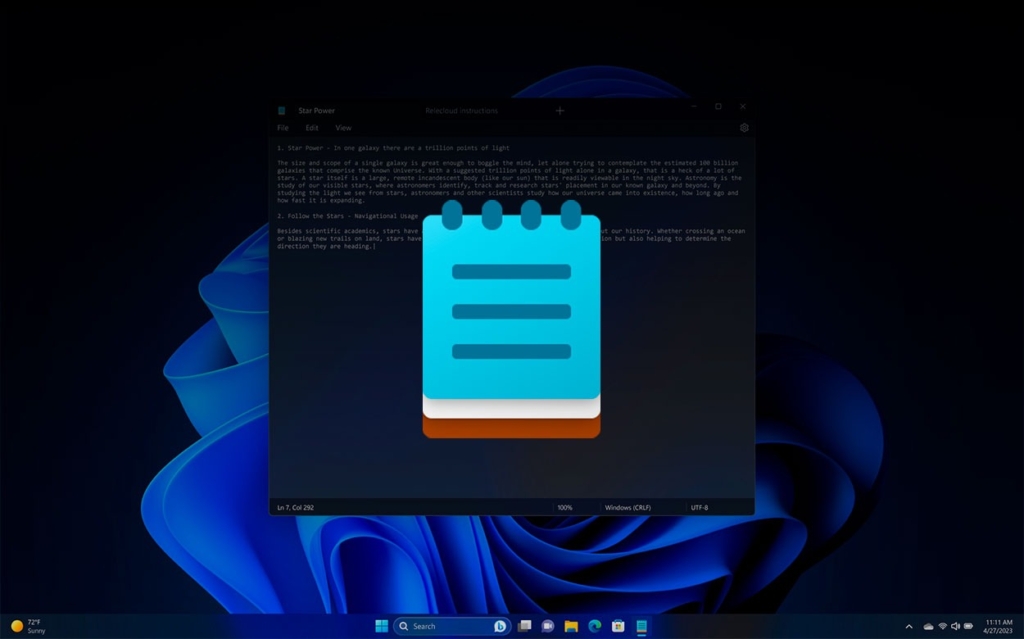Open the Edit menu
The image size is (1024, 639).
tap(312, 128)
